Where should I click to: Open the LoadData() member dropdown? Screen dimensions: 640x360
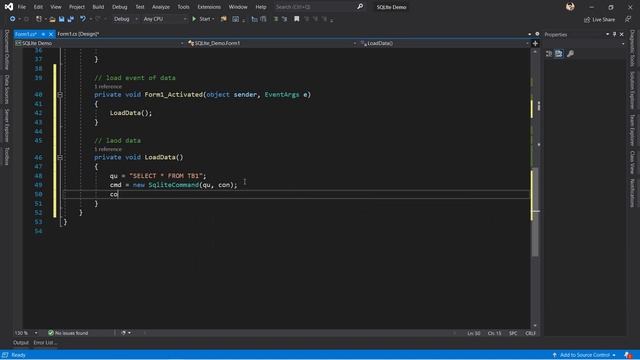444,43
